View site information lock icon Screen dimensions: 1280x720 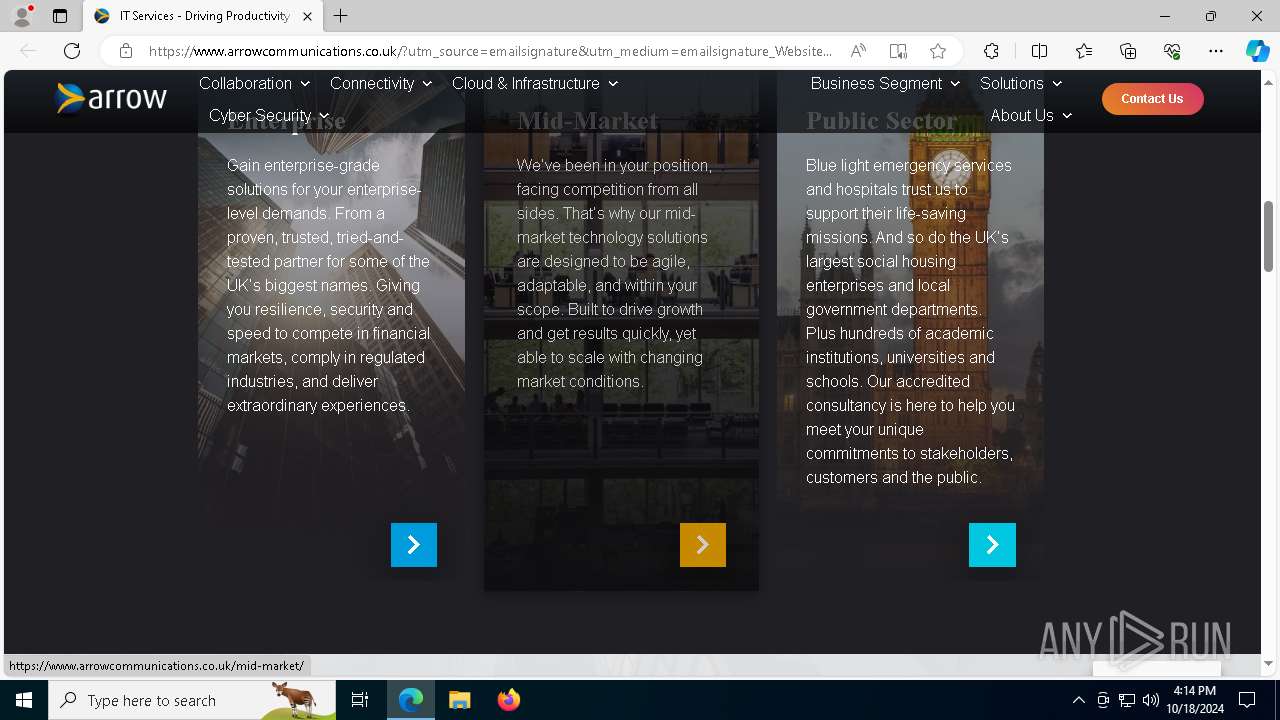click(125, 51)
